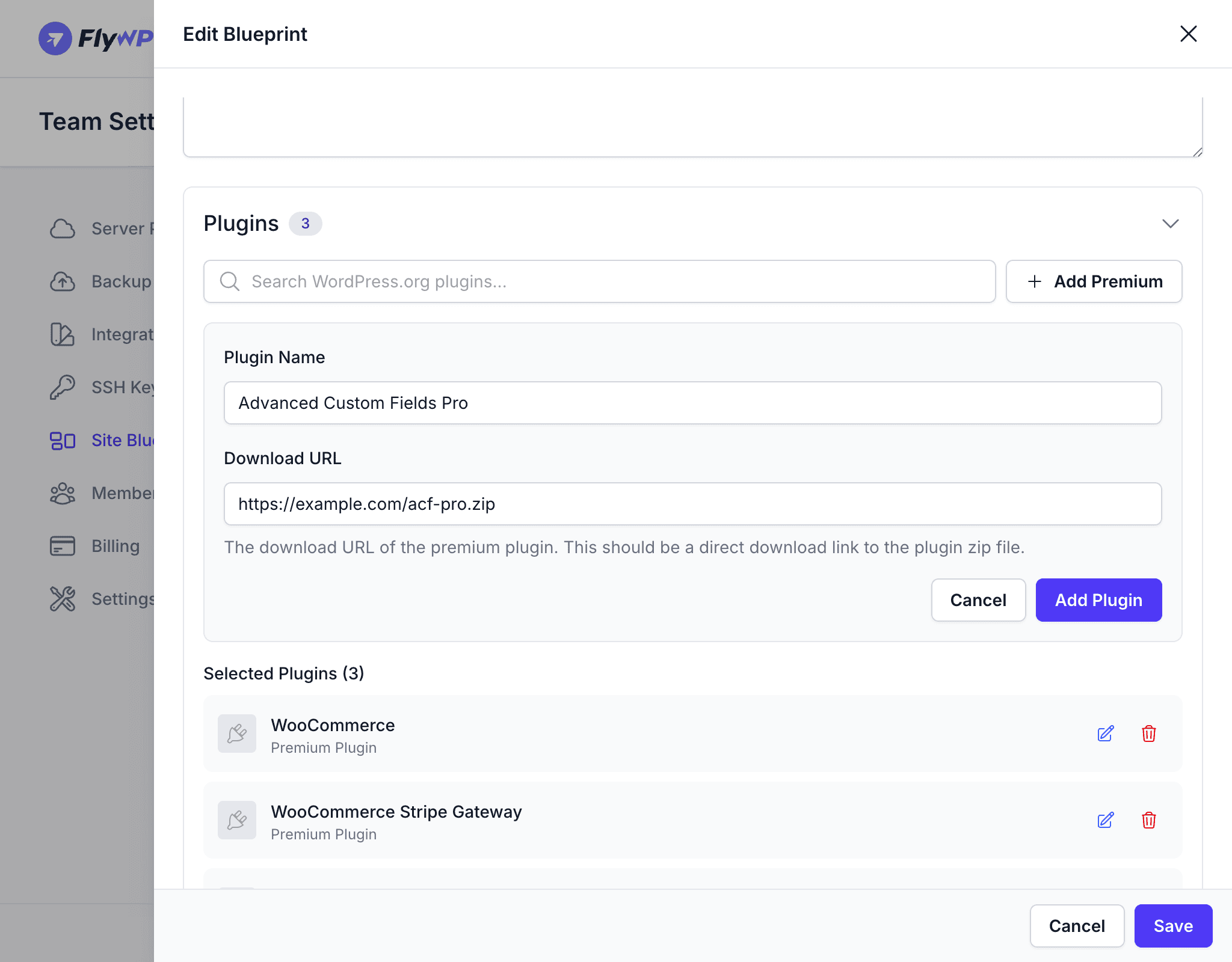Close the Edit Blueprint panel
This screenshot has height=962, width=1232.
(x=1188, y=34)
